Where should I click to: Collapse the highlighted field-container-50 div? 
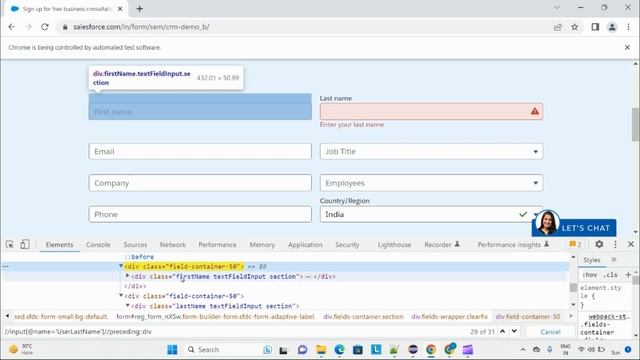(x=121, y=266)
